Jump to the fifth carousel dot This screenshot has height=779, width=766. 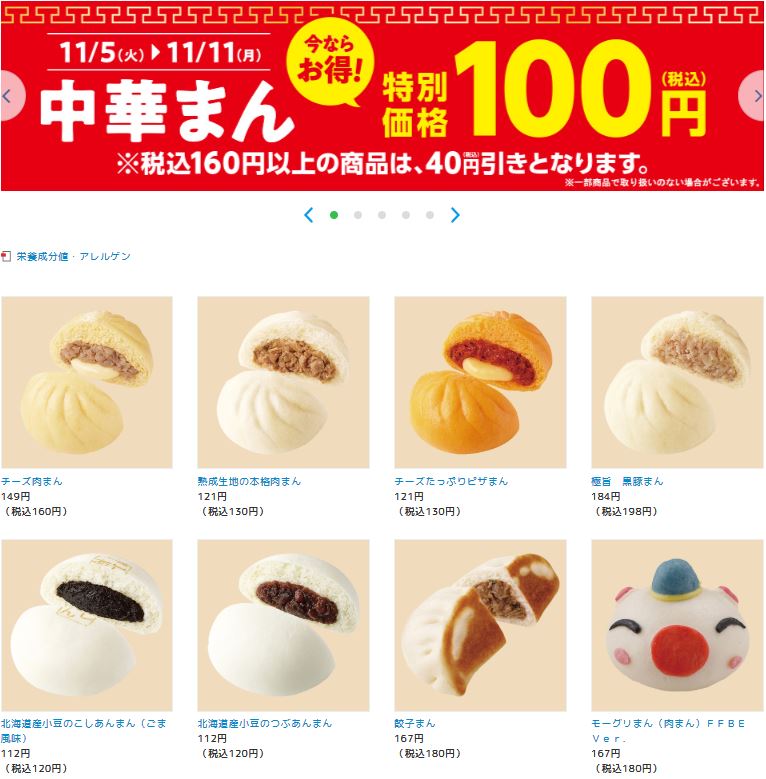[430, 215]
